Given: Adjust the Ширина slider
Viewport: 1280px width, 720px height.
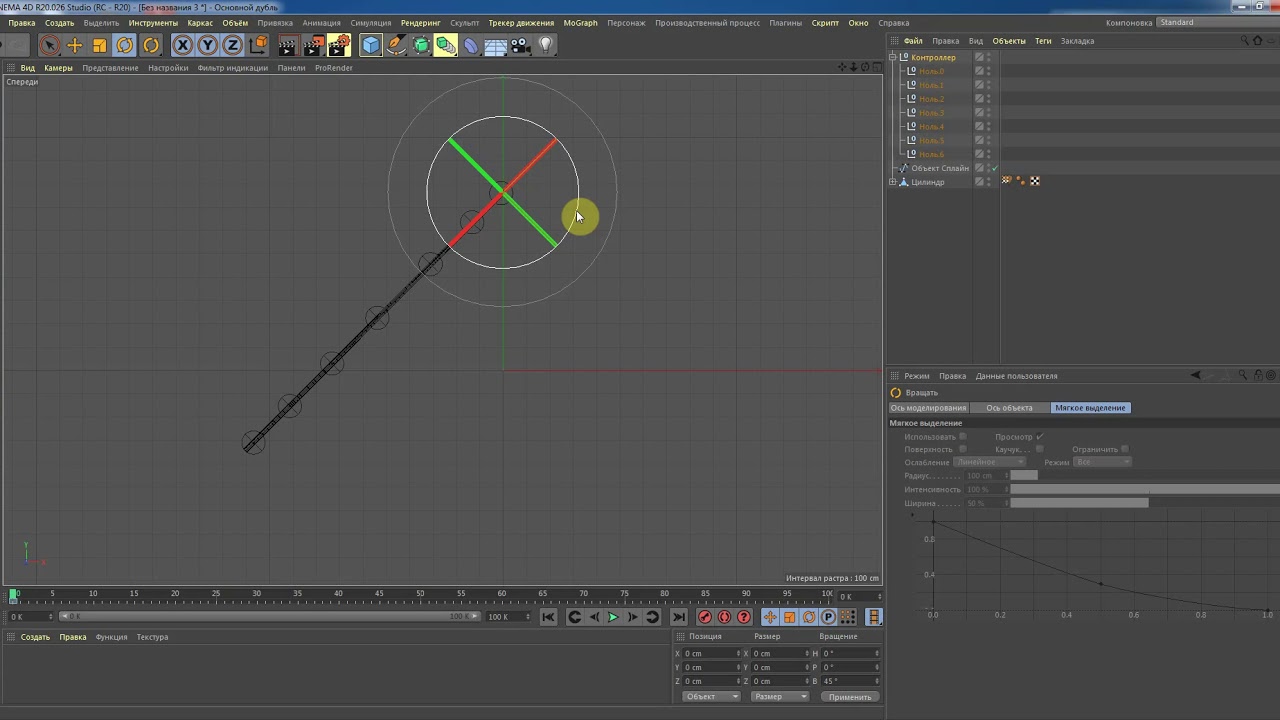Looking at the screenshot, I should coord(1145,503).
